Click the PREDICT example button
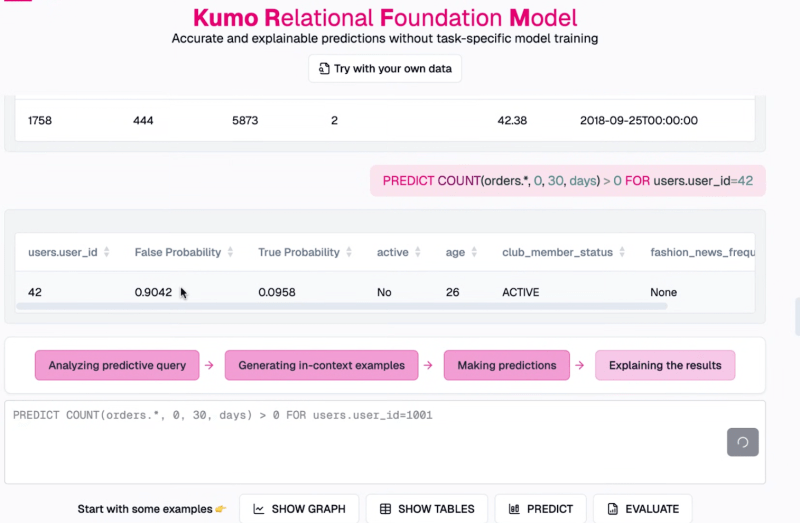Viewport: 800px width, 523px height. click(x=540, y=508)
